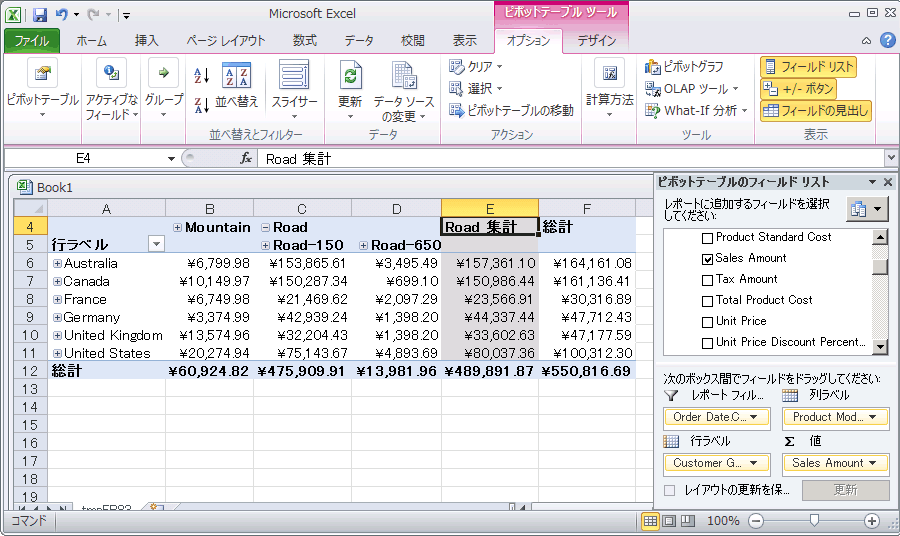Screen dimensions: 900x536
Task: Click the Refresh (更新) icon in ribbon
Action: [350, 77]
